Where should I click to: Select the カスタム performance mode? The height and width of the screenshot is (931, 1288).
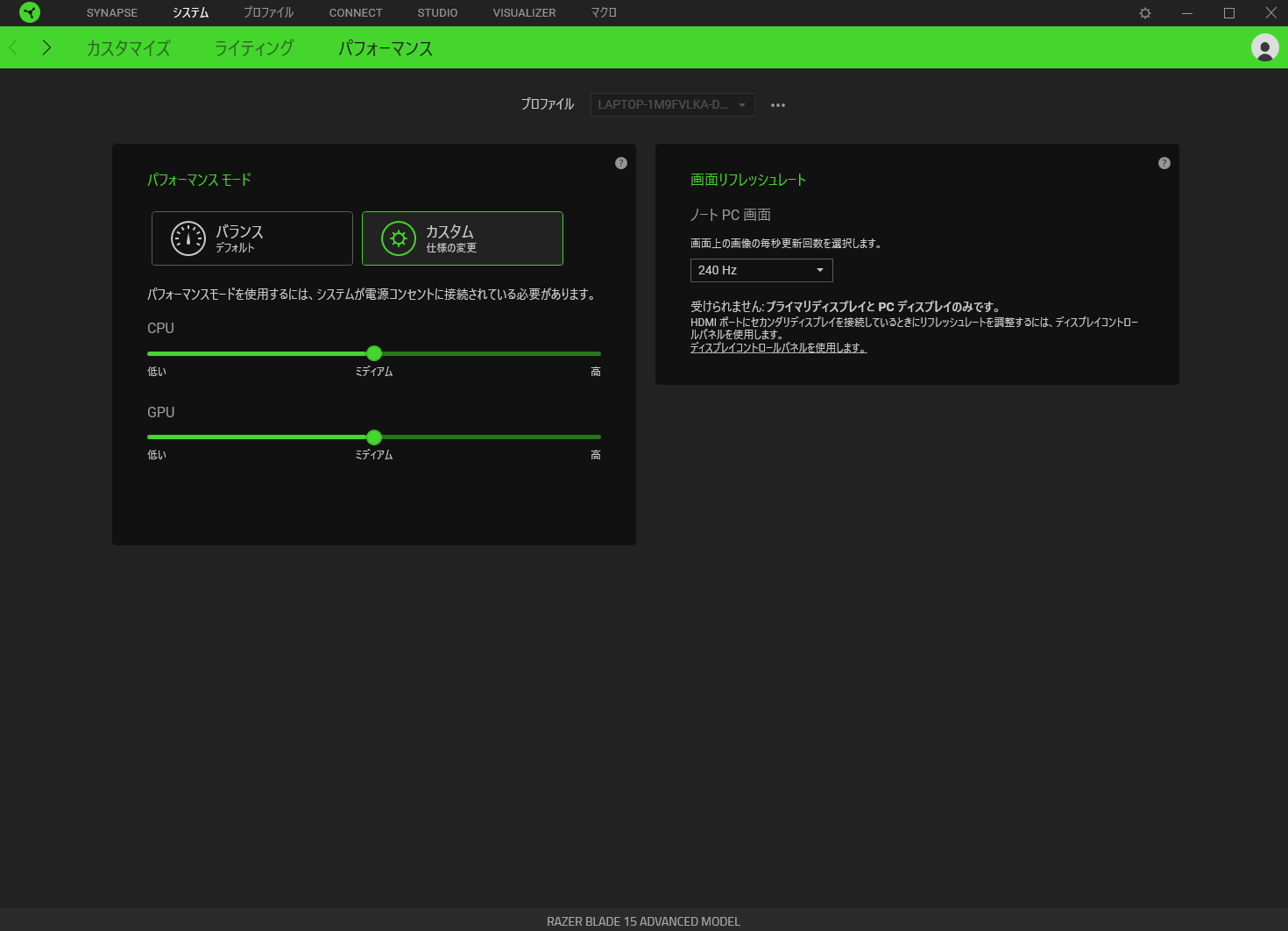463,238
